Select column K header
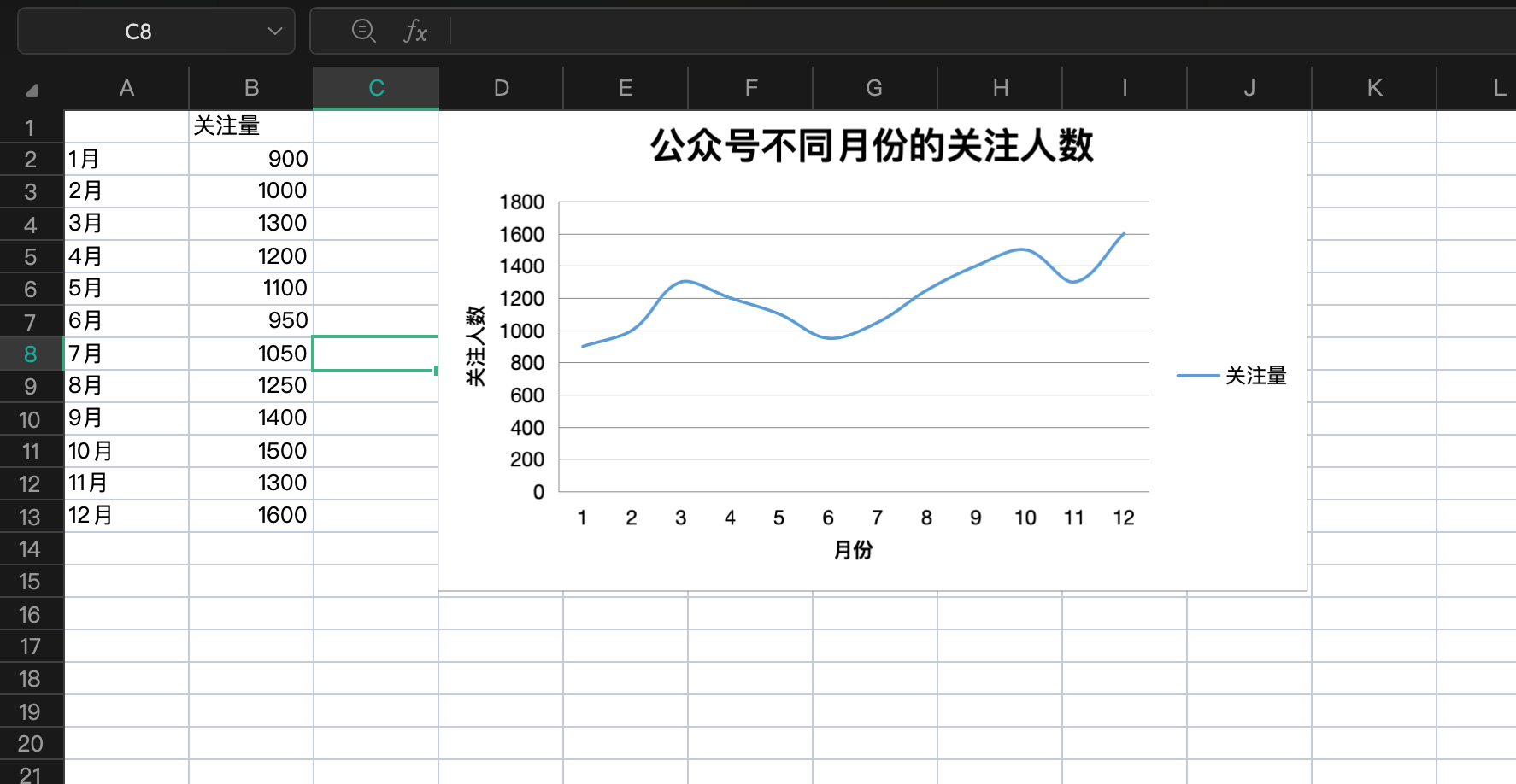The height and width of the screenshot is (784, 1516). (1374, 88)
